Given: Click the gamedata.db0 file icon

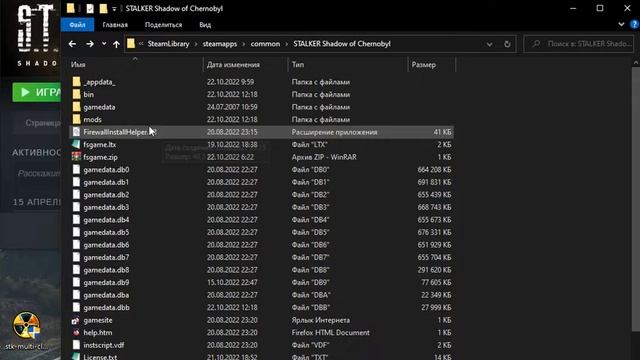Looking at the screenshot, I should (x=76, y=170).
